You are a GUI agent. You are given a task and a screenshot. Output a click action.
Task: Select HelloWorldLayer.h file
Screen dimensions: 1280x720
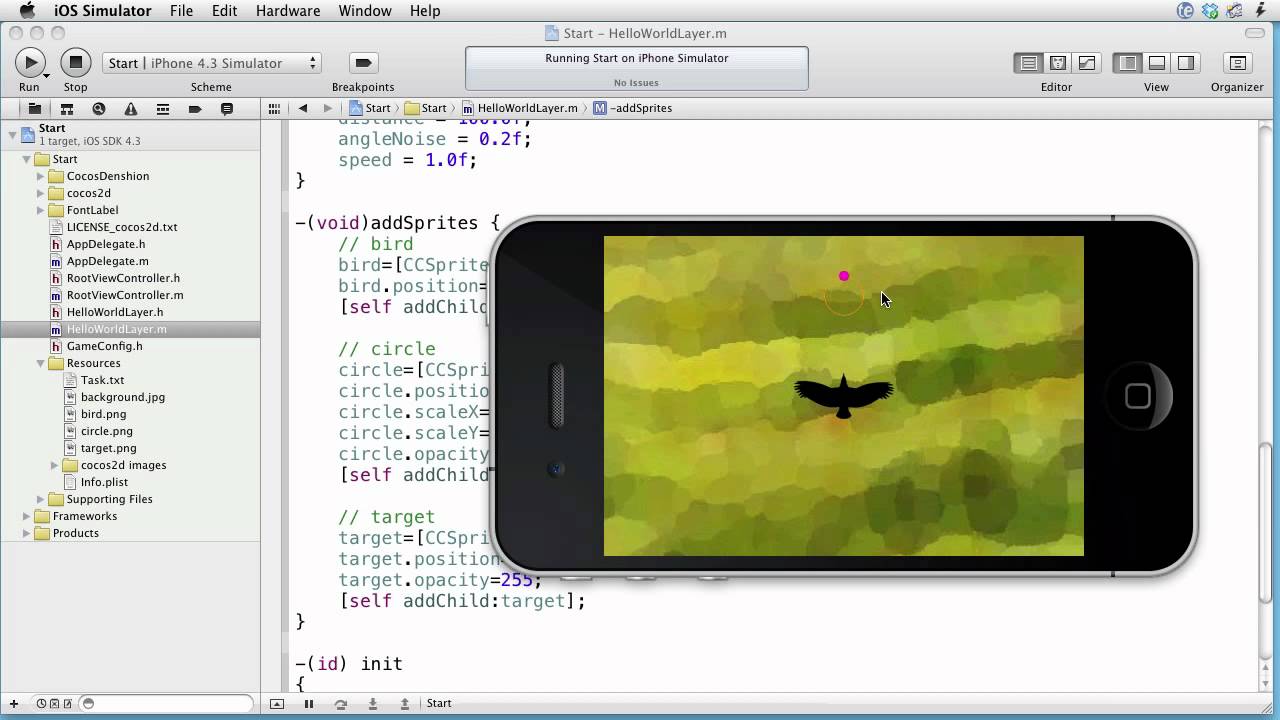coord(114,312)
